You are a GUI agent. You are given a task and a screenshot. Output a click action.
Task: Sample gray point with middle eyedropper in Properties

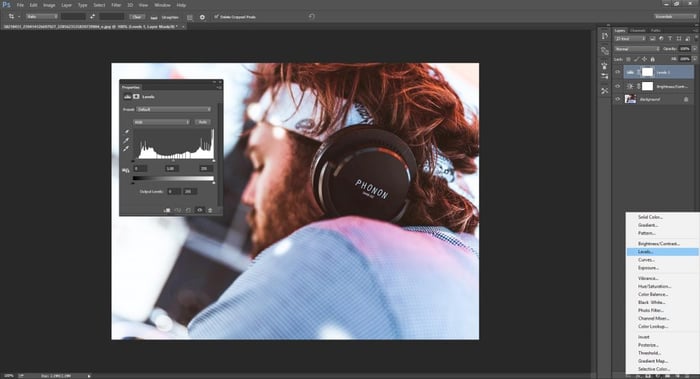coord(126,140)
